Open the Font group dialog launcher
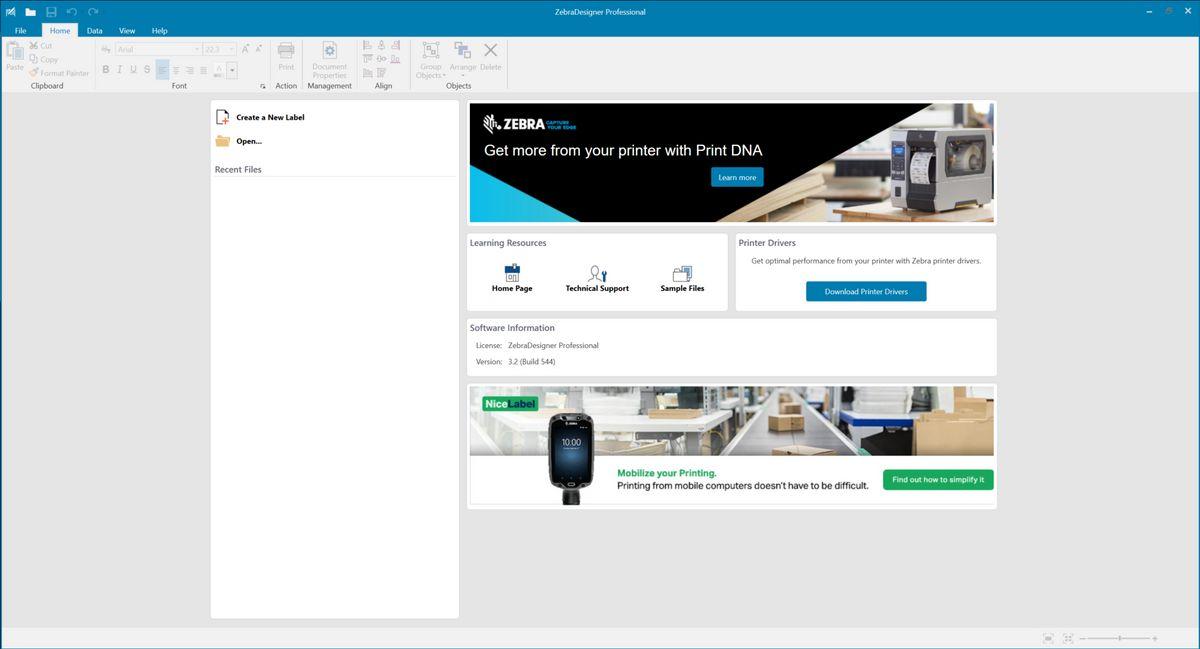1200x649 pixels. point(263,86)
